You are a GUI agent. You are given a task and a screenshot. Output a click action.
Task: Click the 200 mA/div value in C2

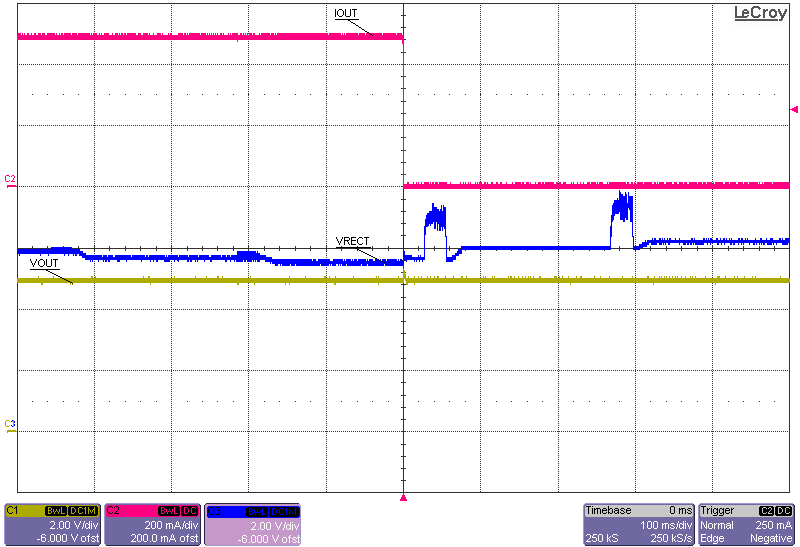tap(171, 525)
